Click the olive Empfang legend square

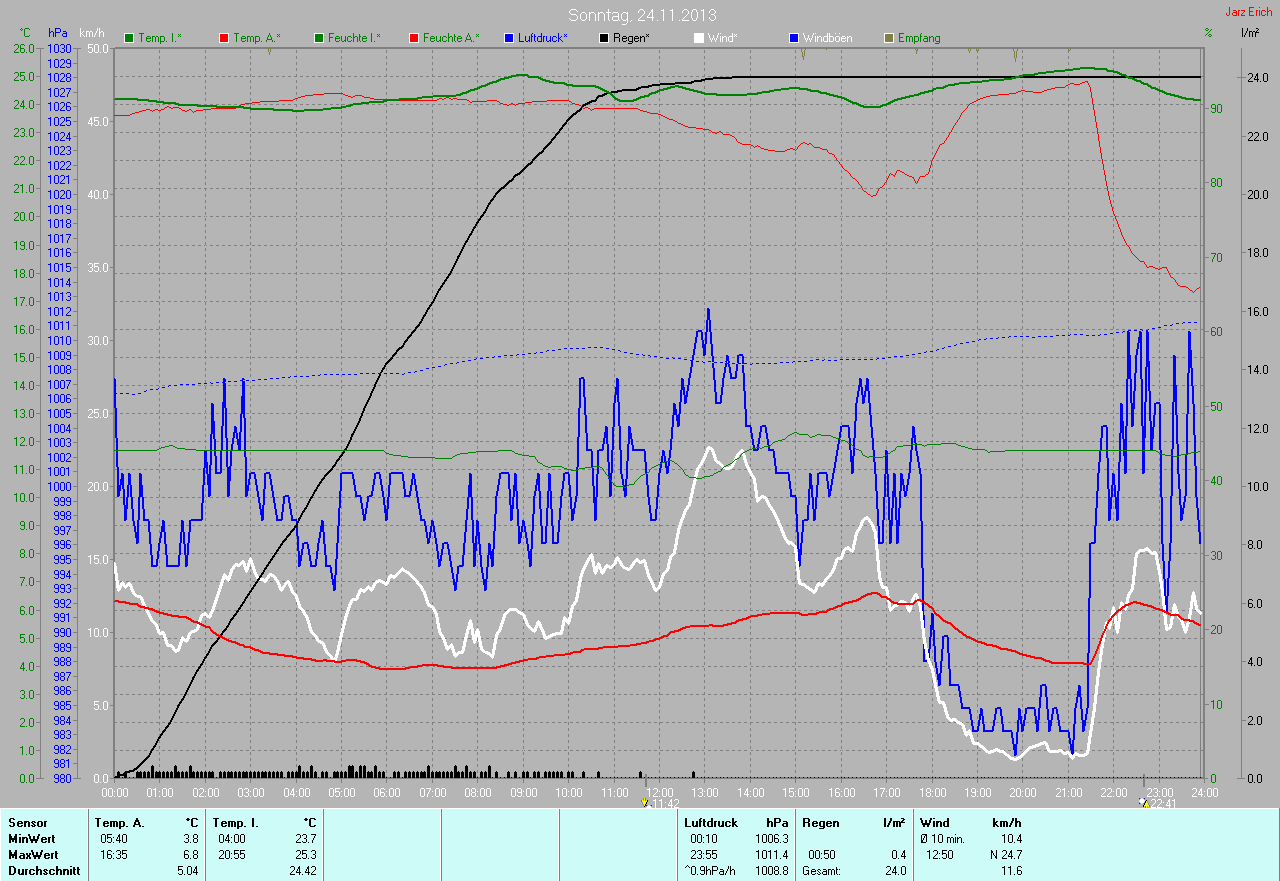(x=889, y=38)
